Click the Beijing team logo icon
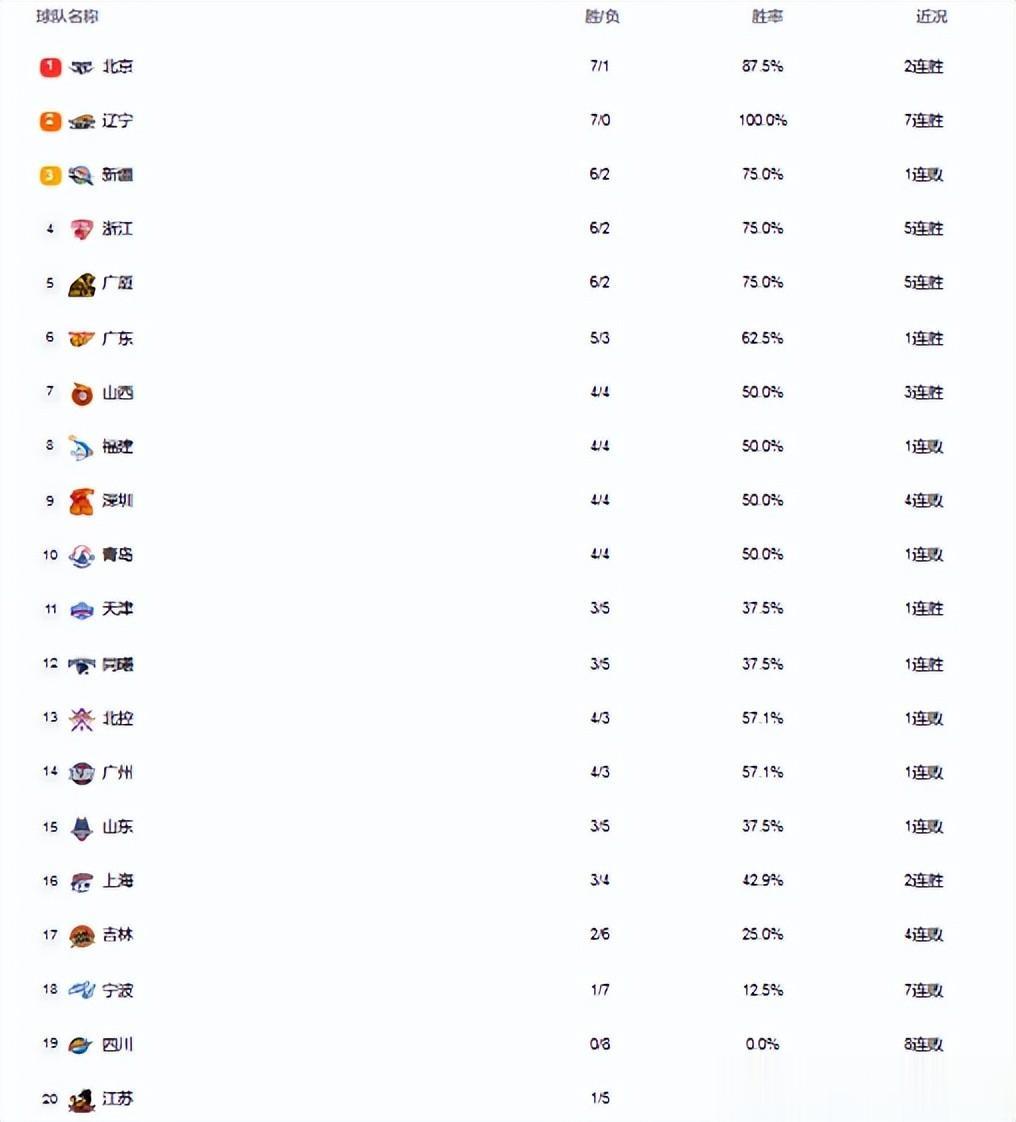Image resolution: width=1016 pixels, height=1122 pixels. [x=82, y=67]
